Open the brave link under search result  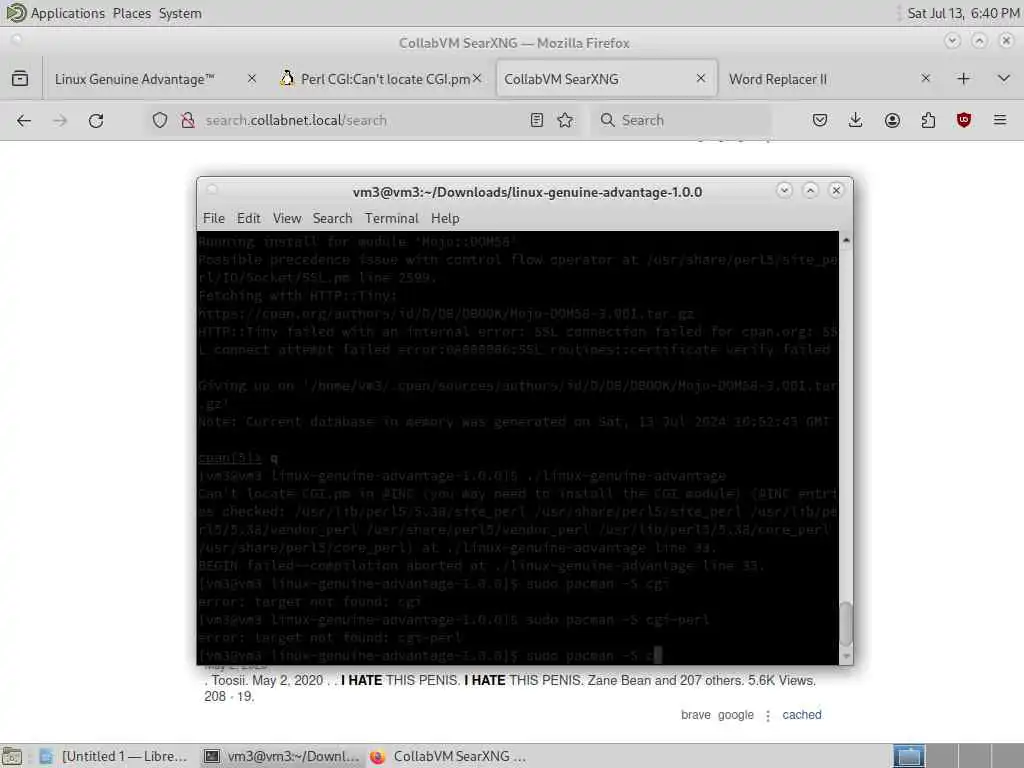pyautogui.click(x=696, y=715)
